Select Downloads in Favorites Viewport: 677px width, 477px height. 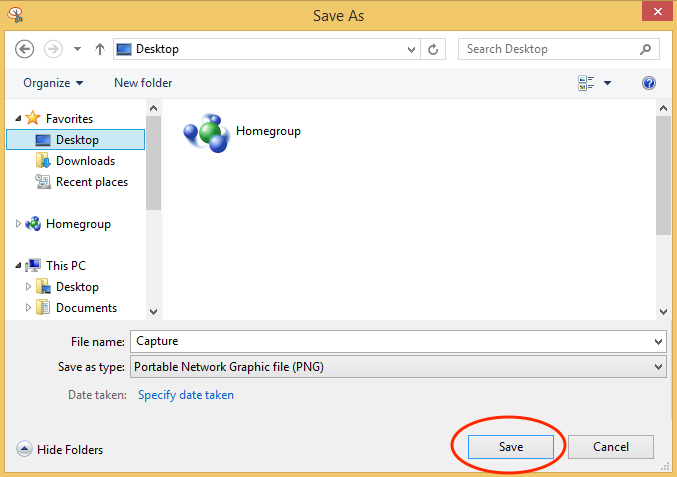pos(84,161)
